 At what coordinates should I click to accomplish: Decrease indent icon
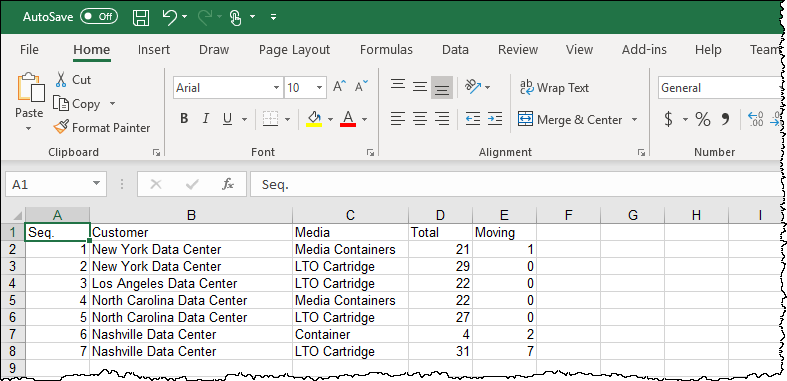click(x=473, y=119)
